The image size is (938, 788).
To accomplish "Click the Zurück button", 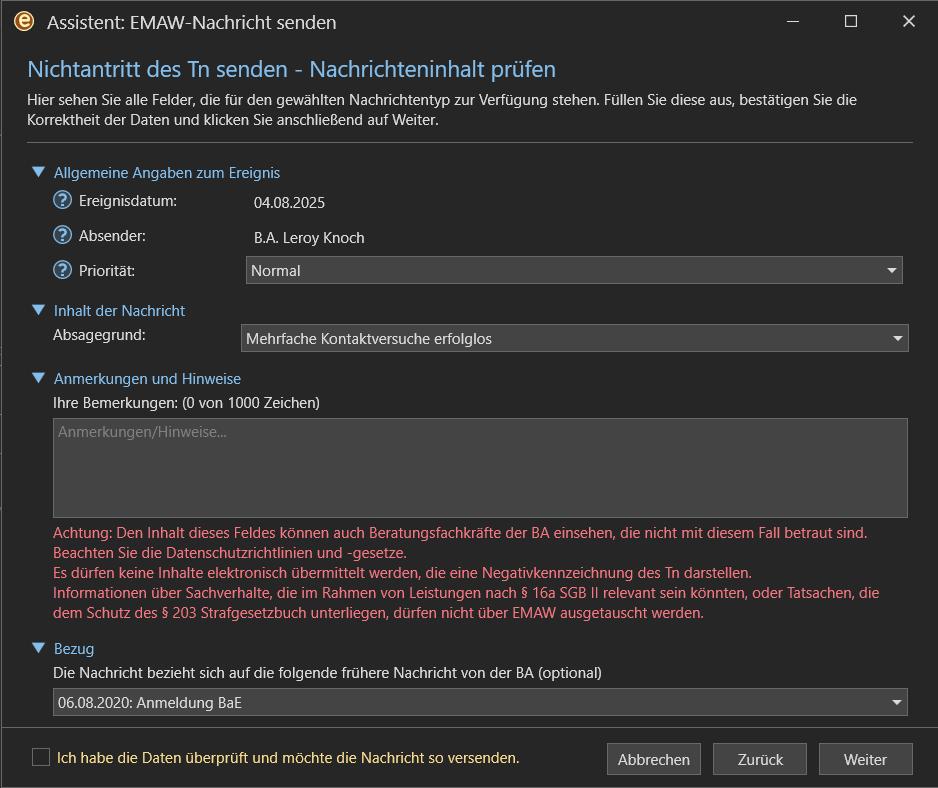I will click(760, 759).
